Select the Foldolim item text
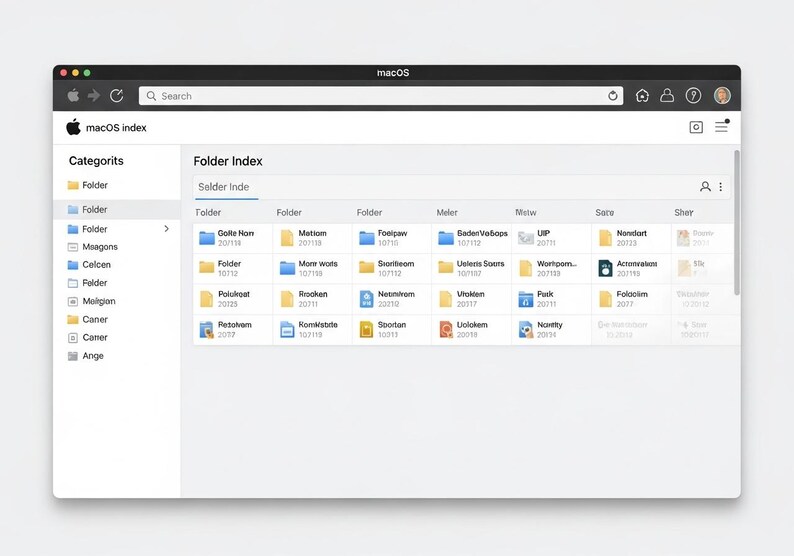This screenshot has height=556, width=794. click(631, 294)
